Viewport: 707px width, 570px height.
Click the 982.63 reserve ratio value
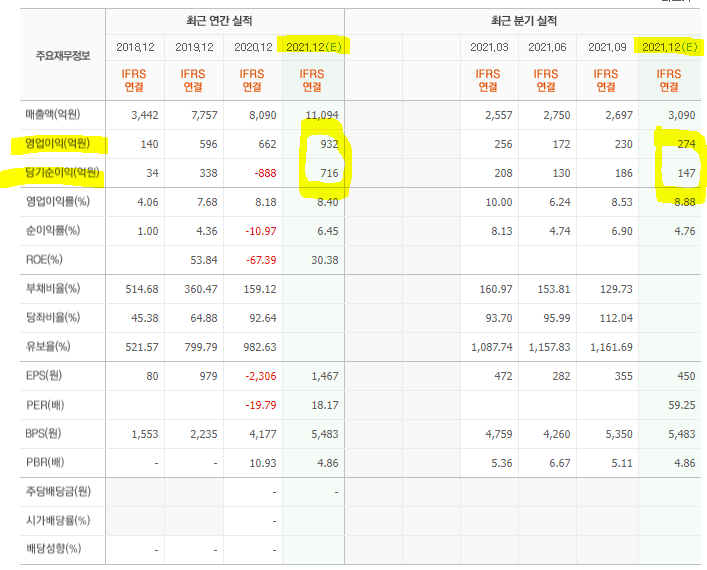click(260, 347)
